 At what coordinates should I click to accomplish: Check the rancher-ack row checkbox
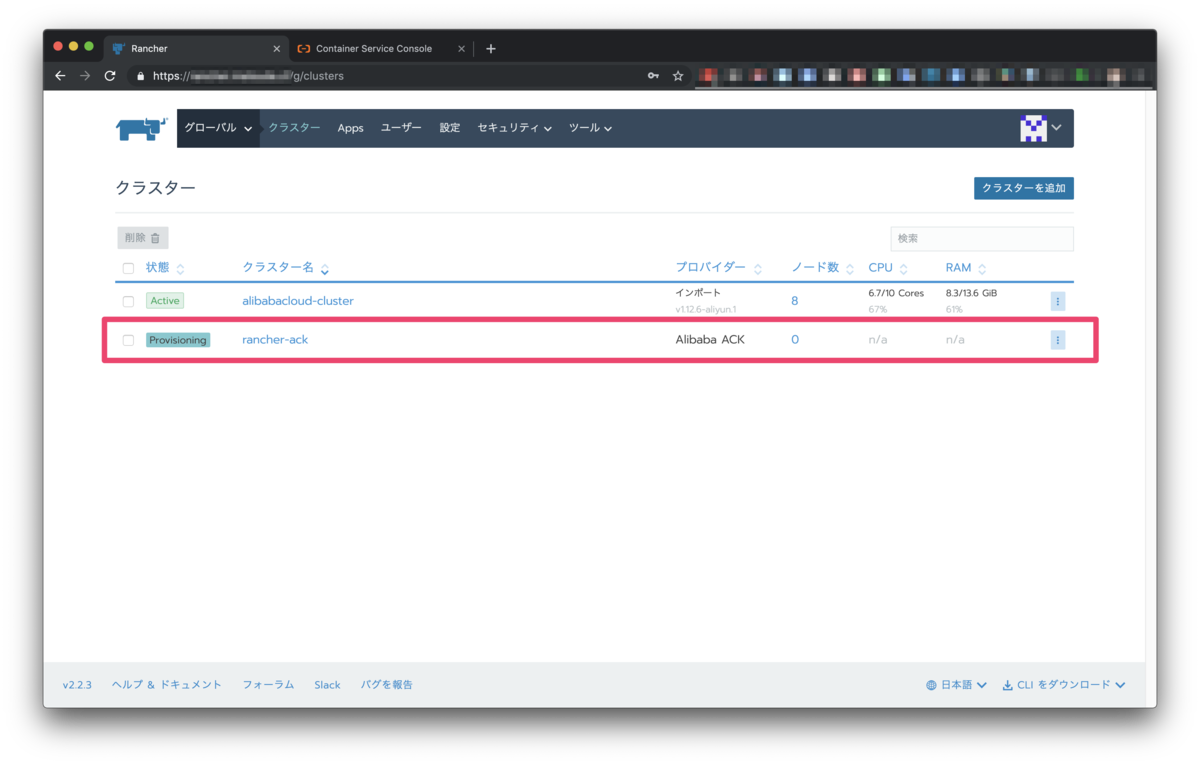[128, 340]
